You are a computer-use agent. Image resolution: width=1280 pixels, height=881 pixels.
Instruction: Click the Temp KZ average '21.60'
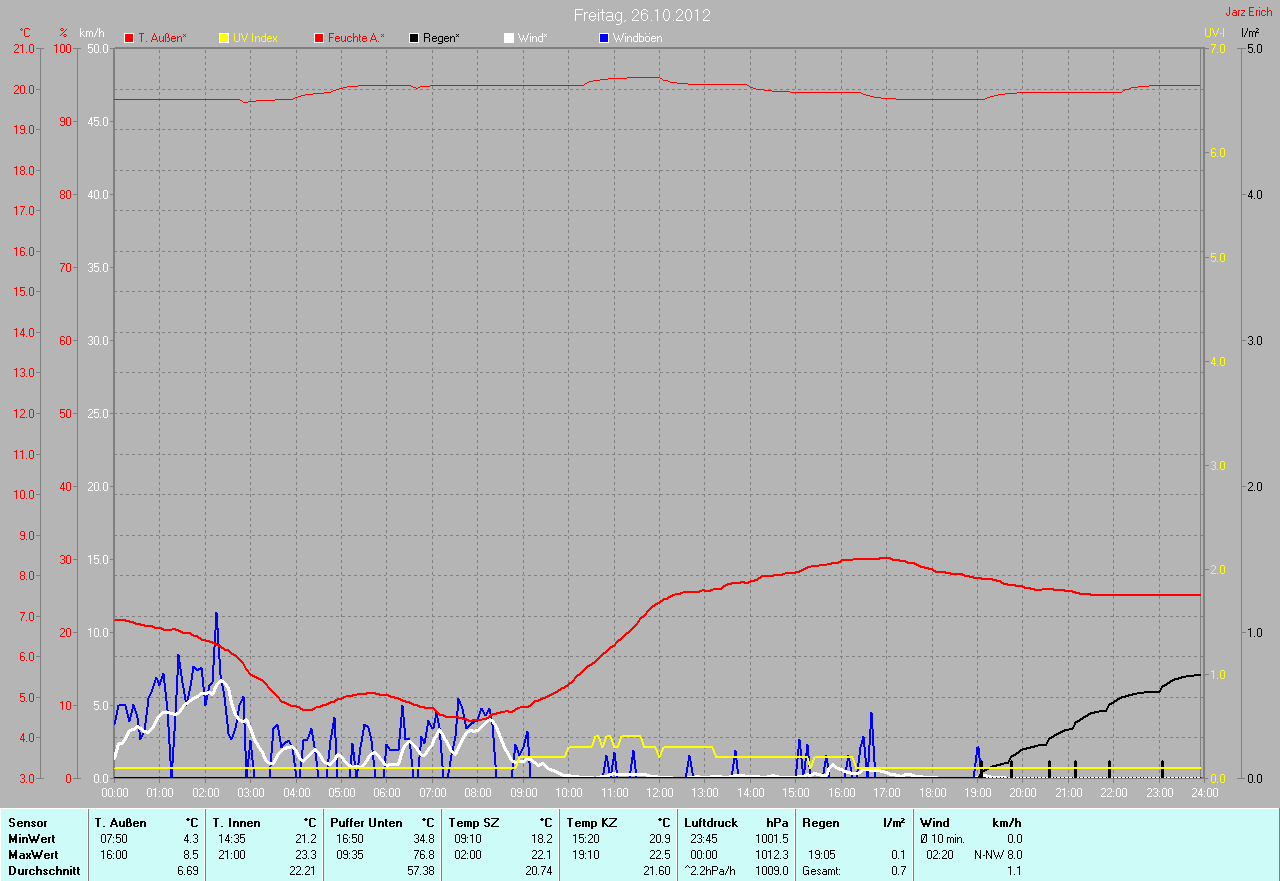656,871
